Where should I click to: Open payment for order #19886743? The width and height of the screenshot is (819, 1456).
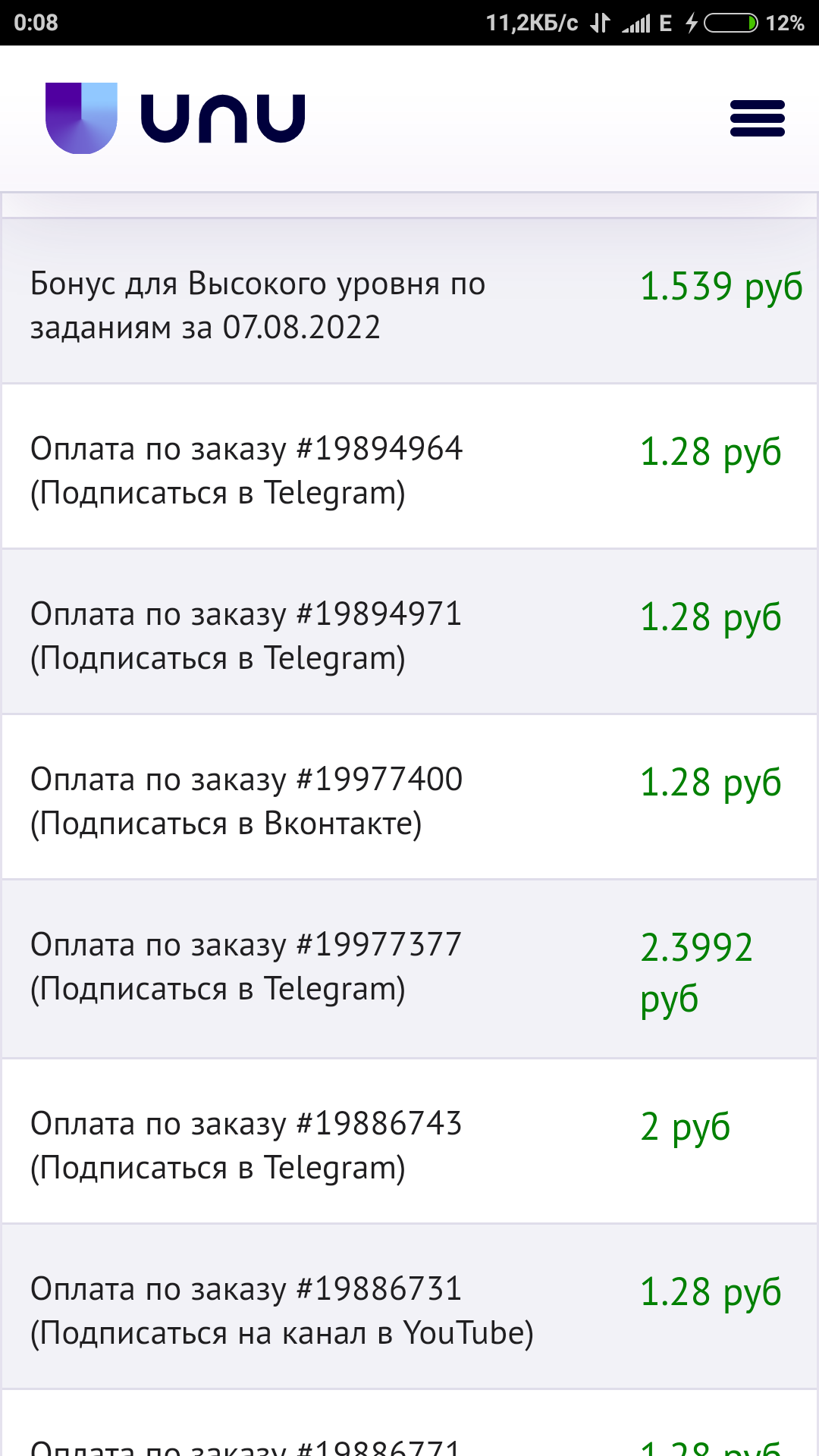246,1145
